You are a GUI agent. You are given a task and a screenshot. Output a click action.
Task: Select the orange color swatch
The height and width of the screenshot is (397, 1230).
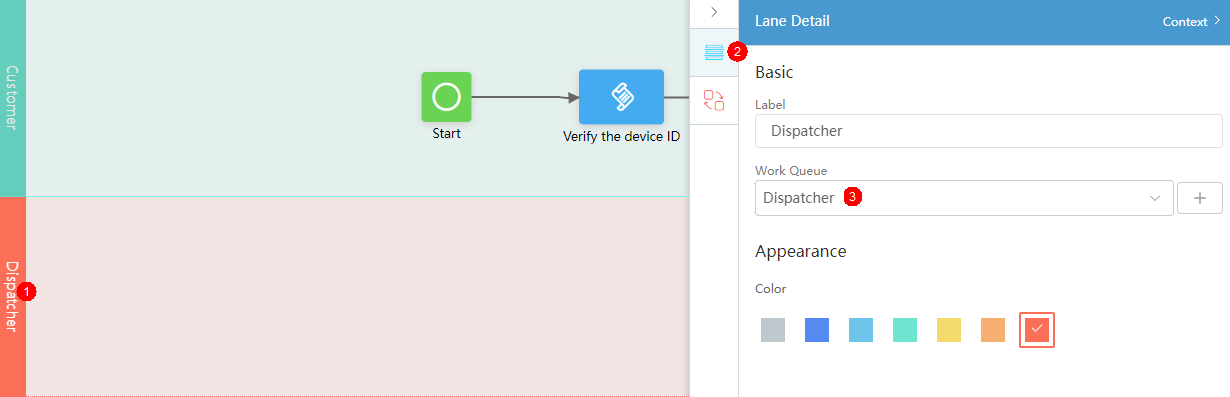point(993,330)
